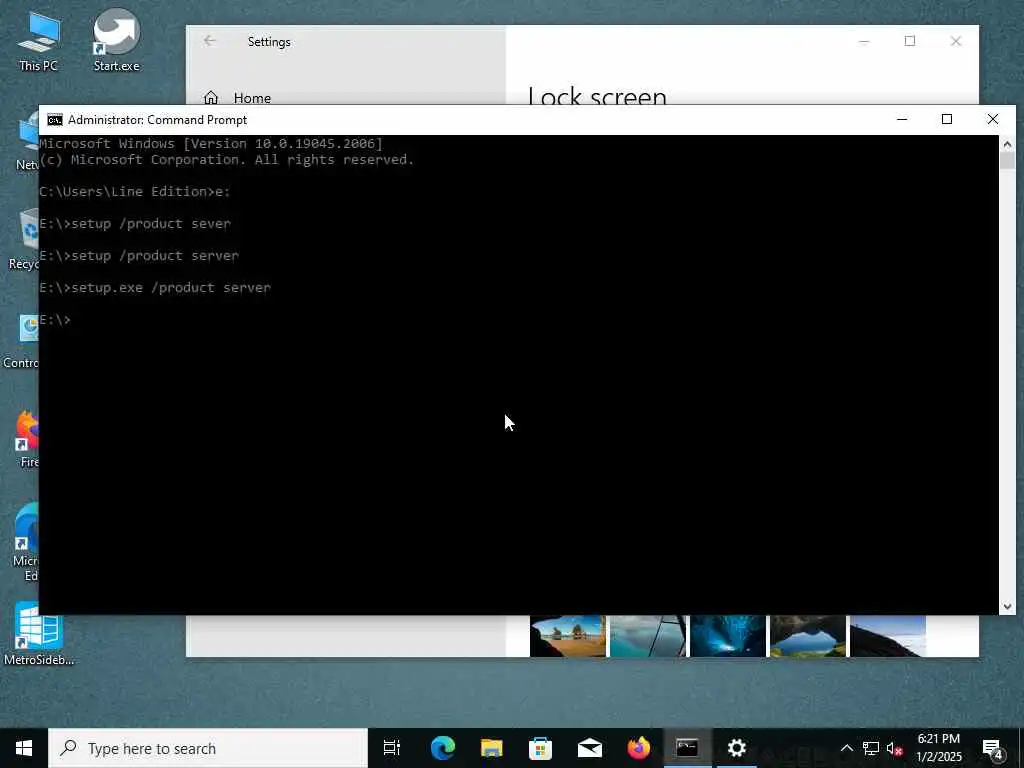Screen dimensions: 1024x768
Task: Select the dark mountain lock screen thumbnail
Action: point(888,635)
